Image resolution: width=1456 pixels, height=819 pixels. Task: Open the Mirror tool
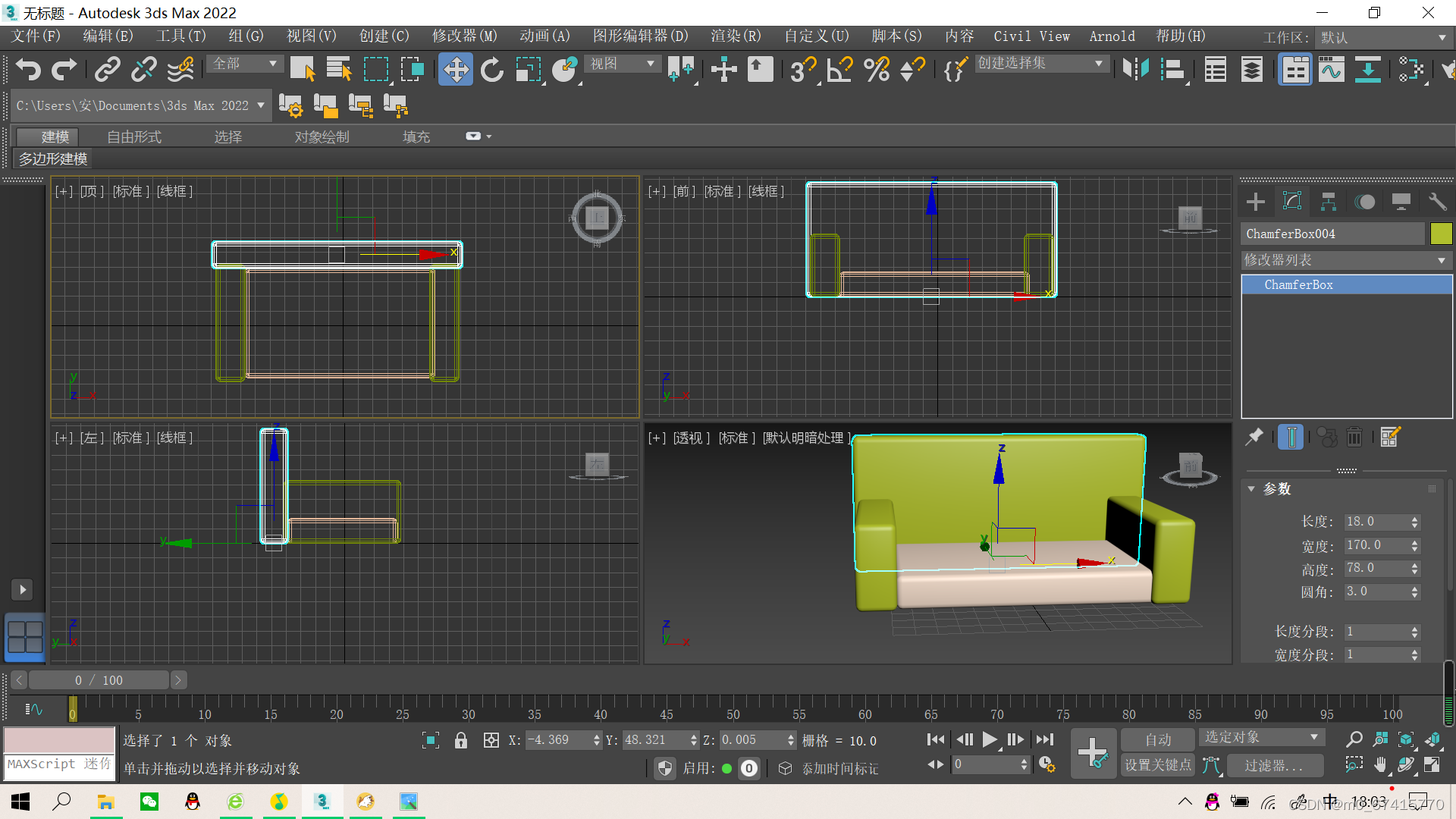pos(1135,70)
